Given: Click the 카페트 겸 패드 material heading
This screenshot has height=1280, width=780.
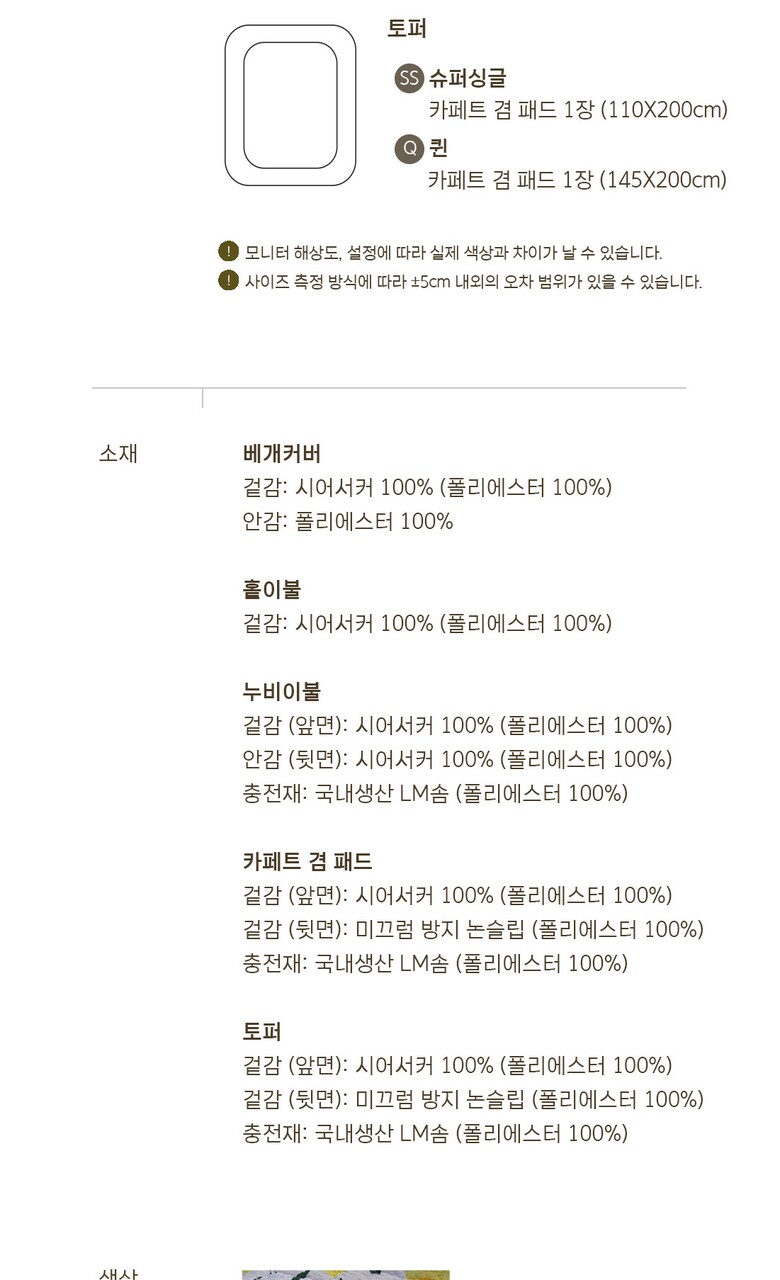Looking at the screenshot, I should coord(307,861).
